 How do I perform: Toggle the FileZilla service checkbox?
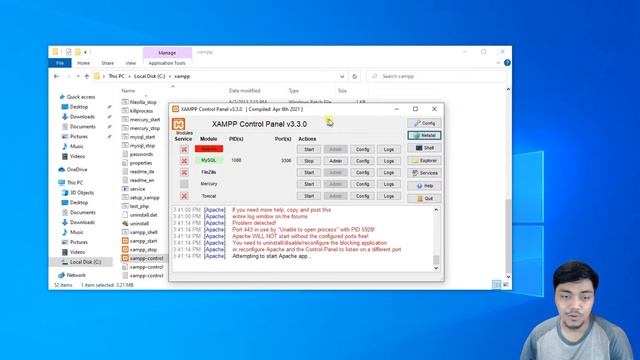click(184, 172)
